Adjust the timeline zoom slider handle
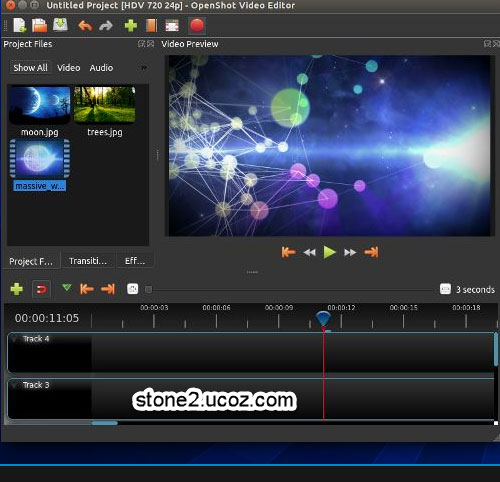 point(149,289)
